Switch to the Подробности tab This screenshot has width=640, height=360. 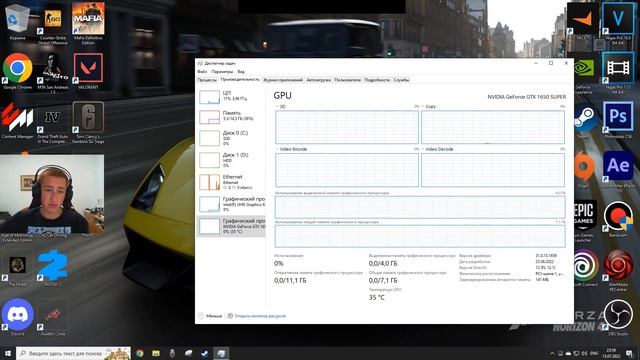(377, 80)
